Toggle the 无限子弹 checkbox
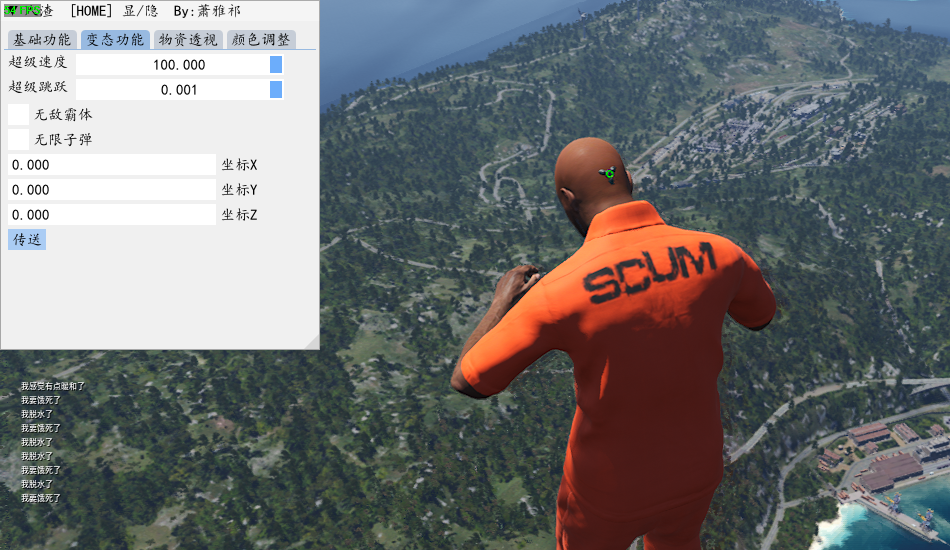The image size is (950, 550). click(18, 139)
